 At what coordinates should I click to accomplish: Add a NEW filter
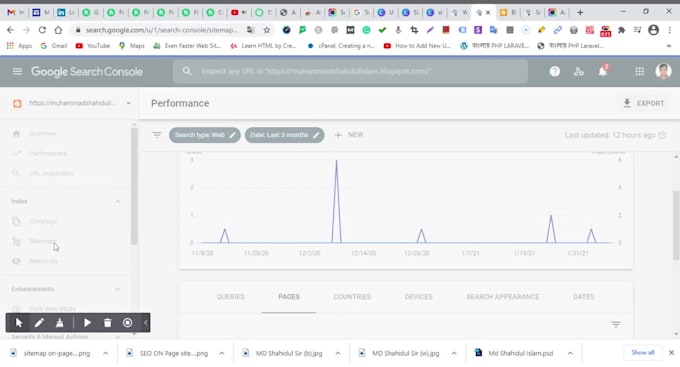point(349,135)
